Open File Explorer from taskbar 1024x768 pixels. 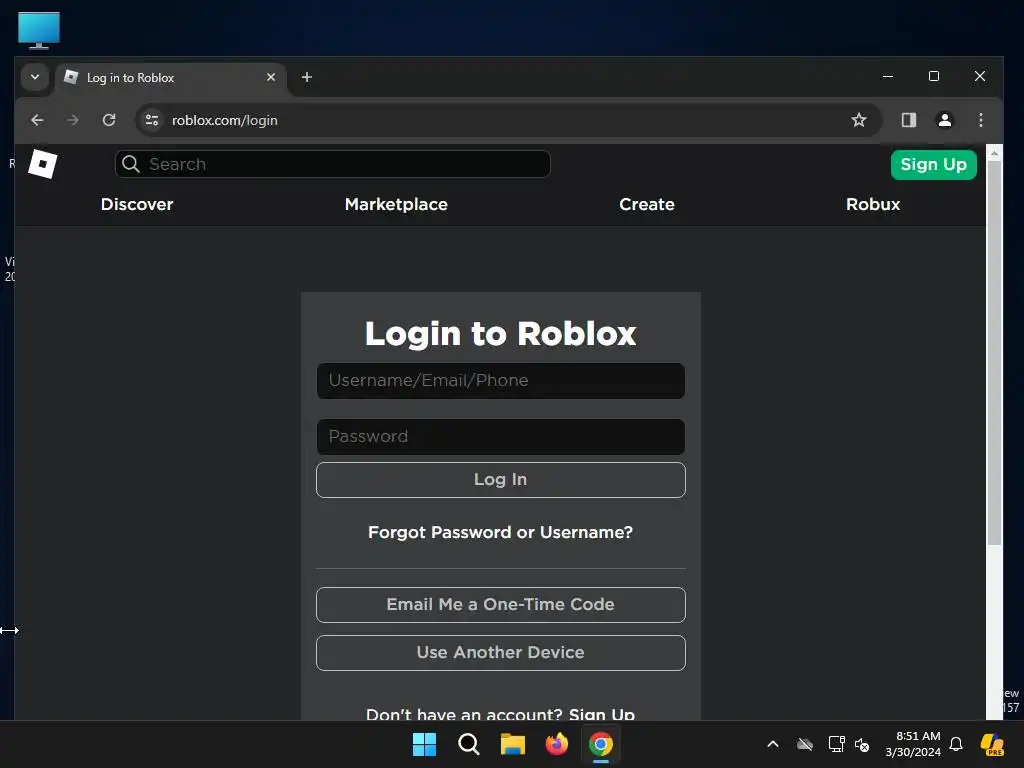(513, 744)
